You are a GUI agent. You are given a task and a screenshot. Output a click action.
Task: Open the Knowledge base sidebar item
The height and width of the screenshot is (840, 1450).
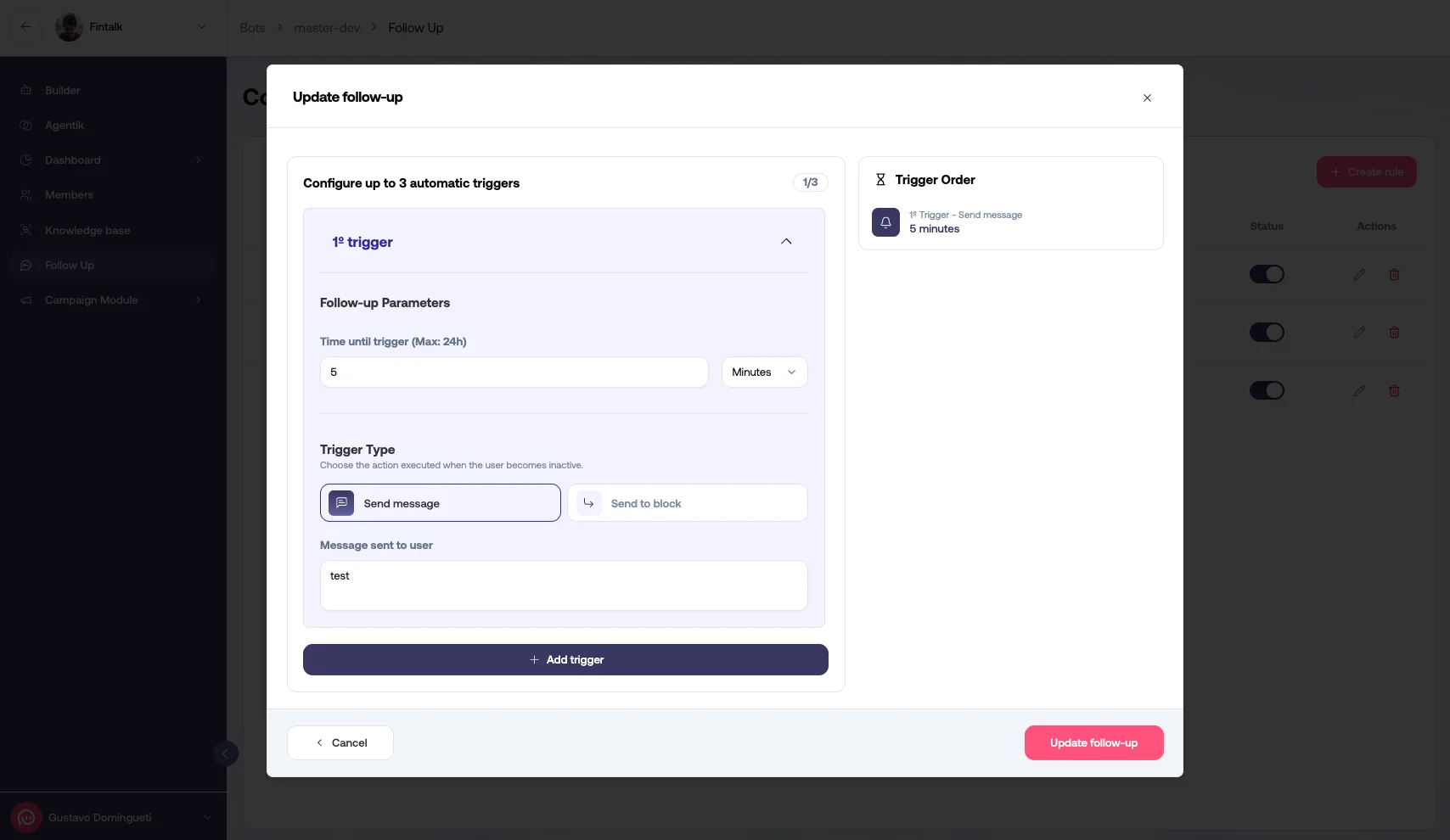[87, 231]
